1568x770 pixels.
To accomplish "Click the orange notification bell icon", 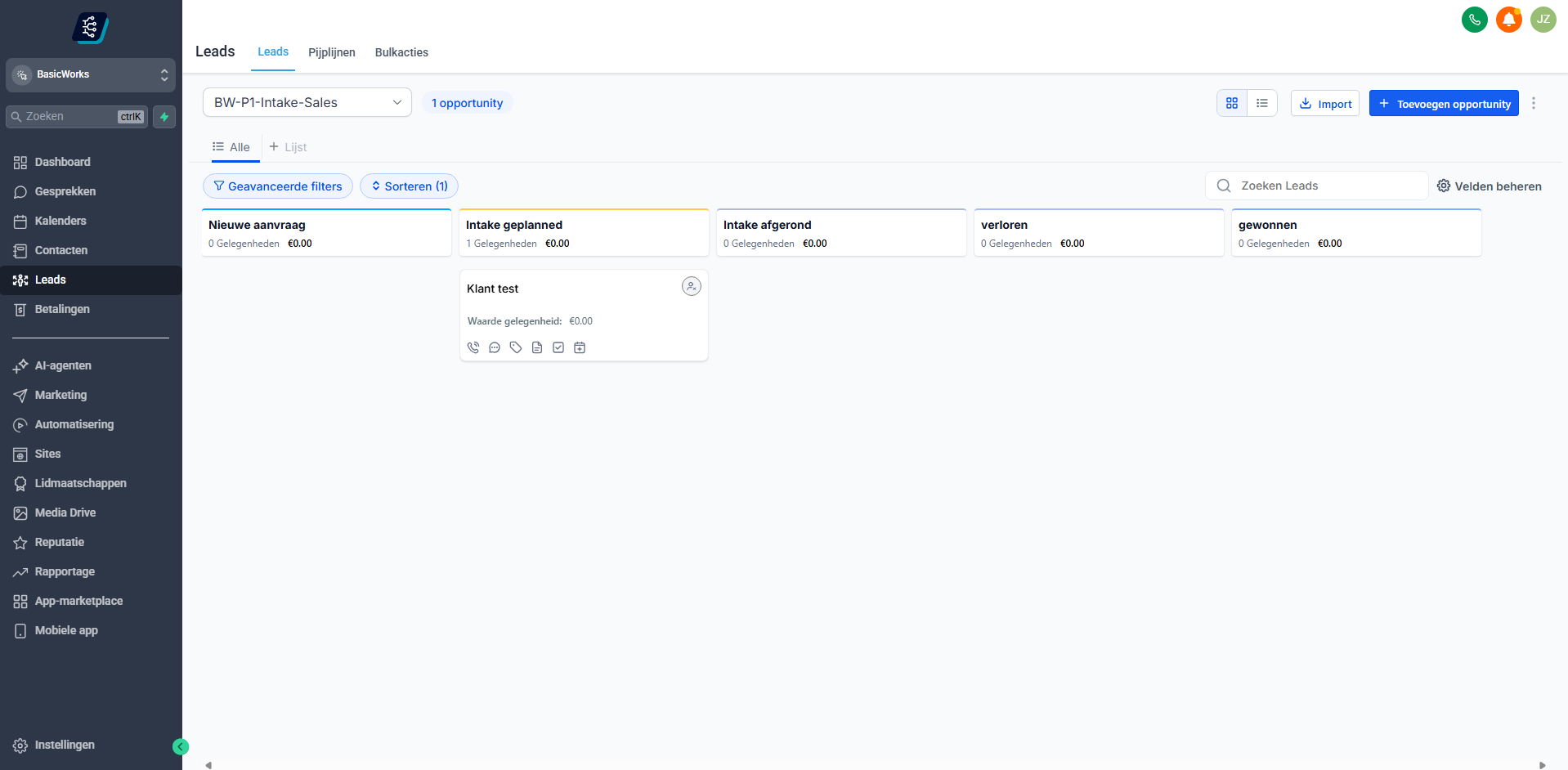I will tap(1508, 19).
